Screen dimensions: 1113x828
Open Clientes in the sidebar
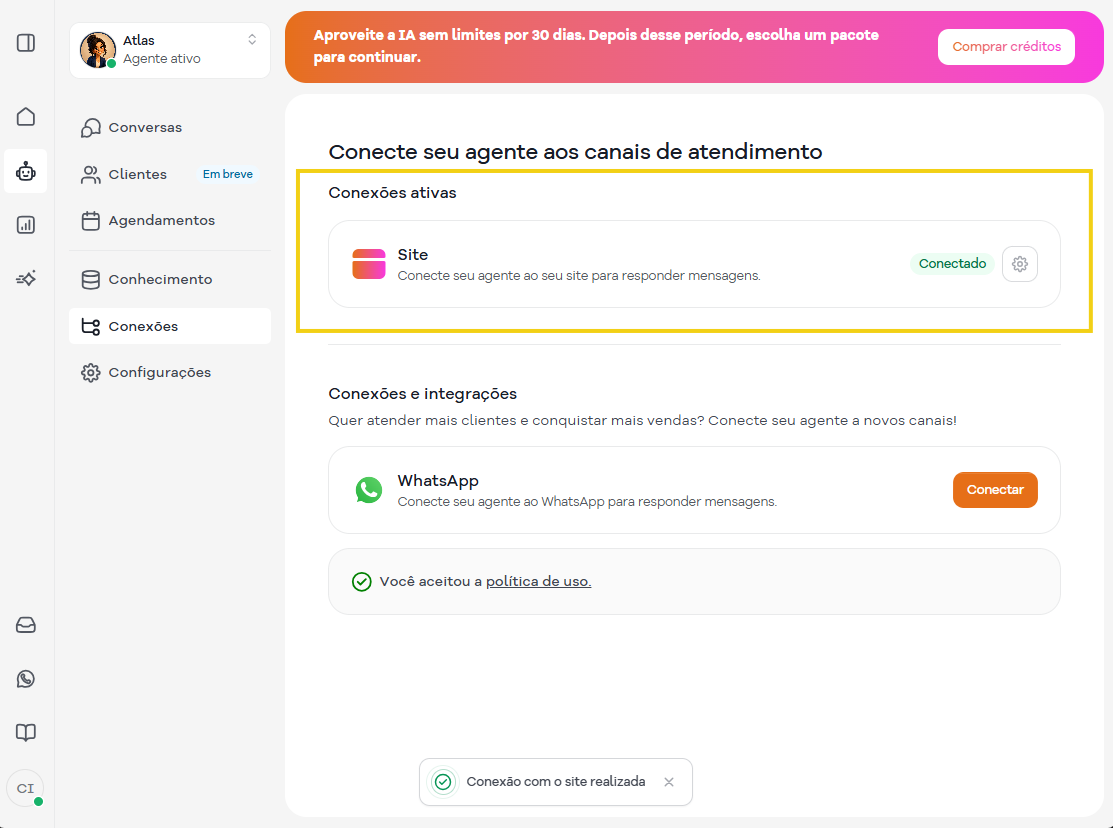pos(170,175)
